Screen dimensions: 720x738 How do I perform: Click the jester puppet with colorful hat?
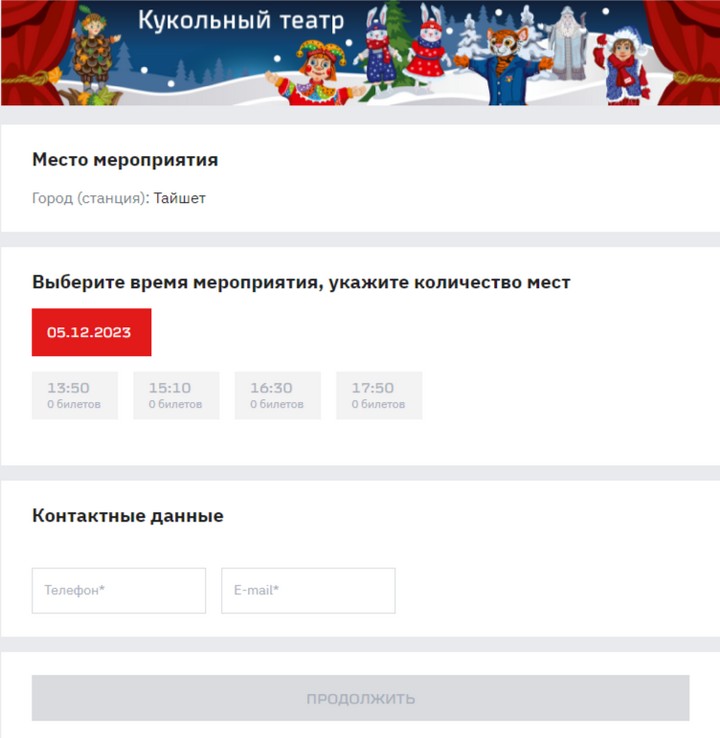[x=315, y=73]
